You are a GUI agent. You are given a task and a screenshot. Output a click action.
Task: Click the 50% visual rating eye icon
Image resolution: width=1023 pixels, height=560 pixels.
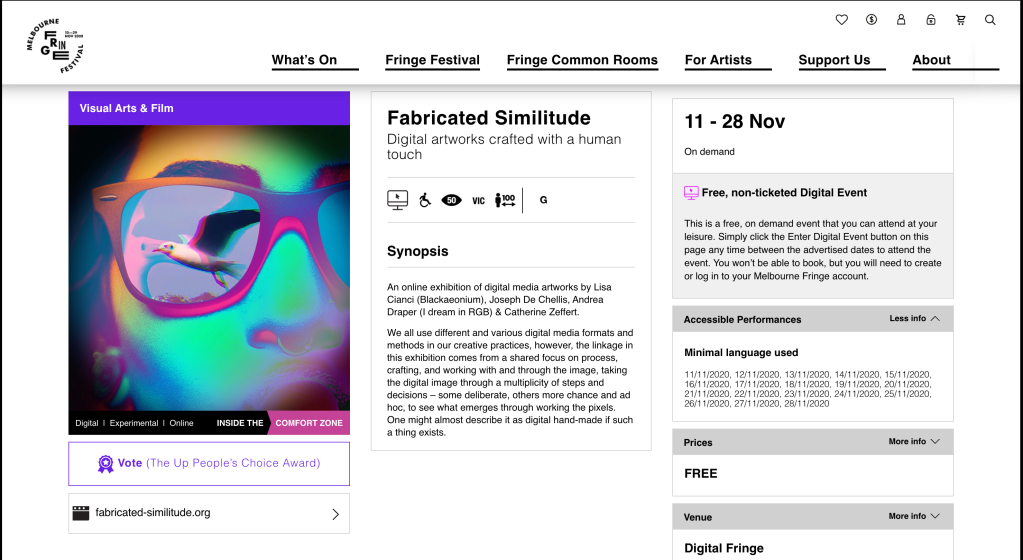click(x=451, y=200)
